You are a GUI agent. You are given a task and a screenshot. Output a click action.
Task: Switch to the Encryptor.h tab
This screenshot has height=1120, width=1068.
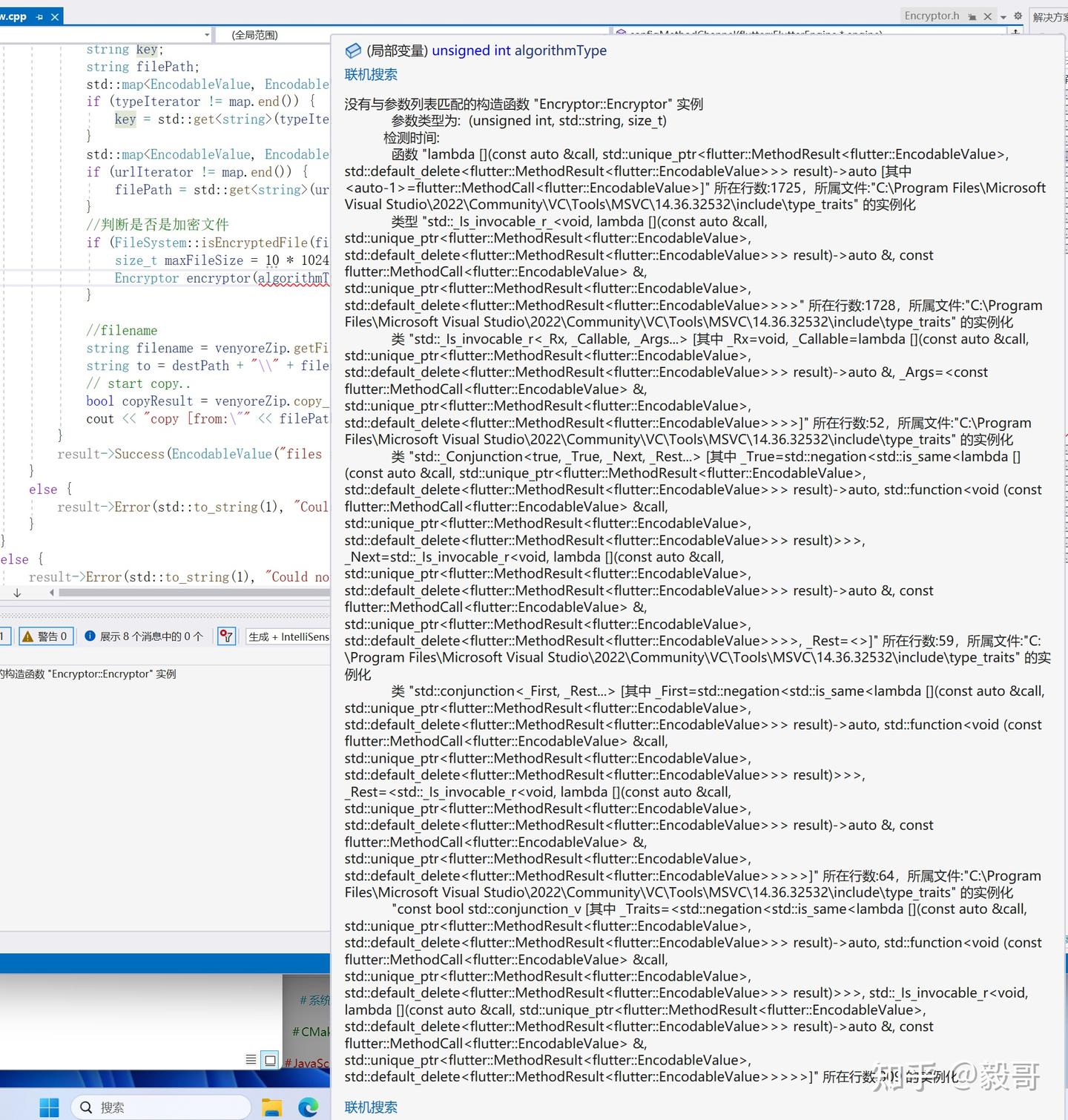tap(932, 16)
